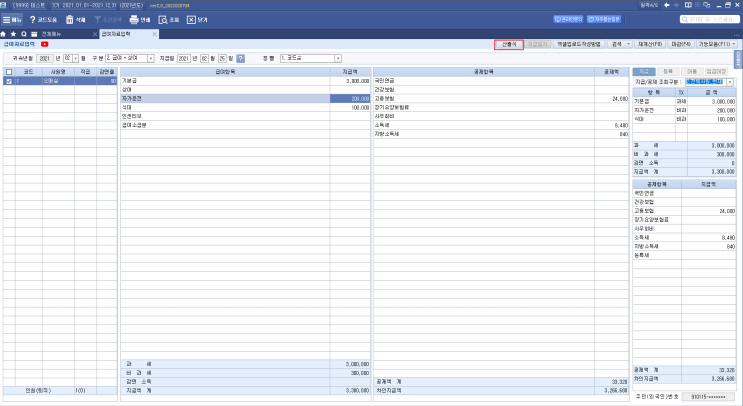Click the 직급 column header in employee list
The width and height of the screenshot is (743, 406).
pos(85,72)
